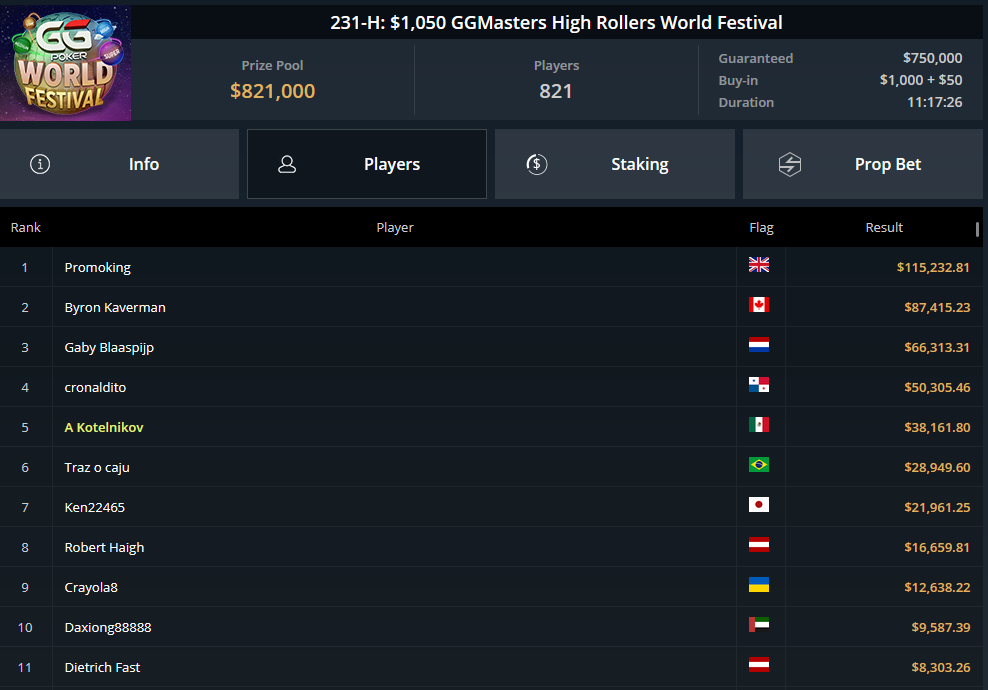Click the Brazil flag for Traz o caju
988x690 pixels.
click(759, 465)
